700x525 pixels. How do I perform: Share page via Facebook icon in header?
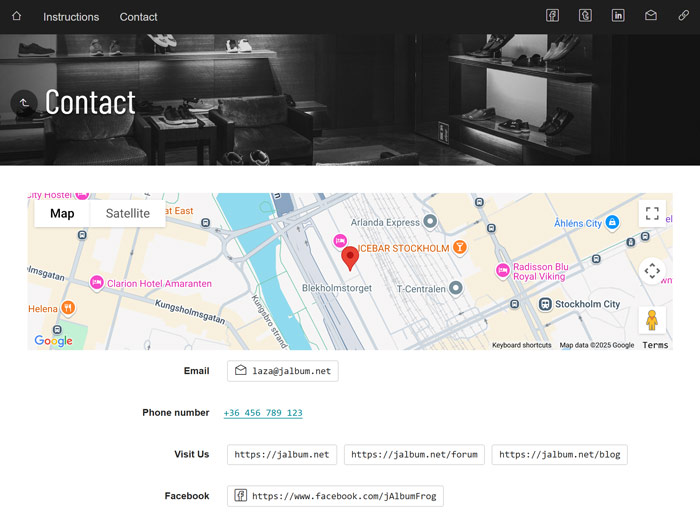click(x=553, y=16)
